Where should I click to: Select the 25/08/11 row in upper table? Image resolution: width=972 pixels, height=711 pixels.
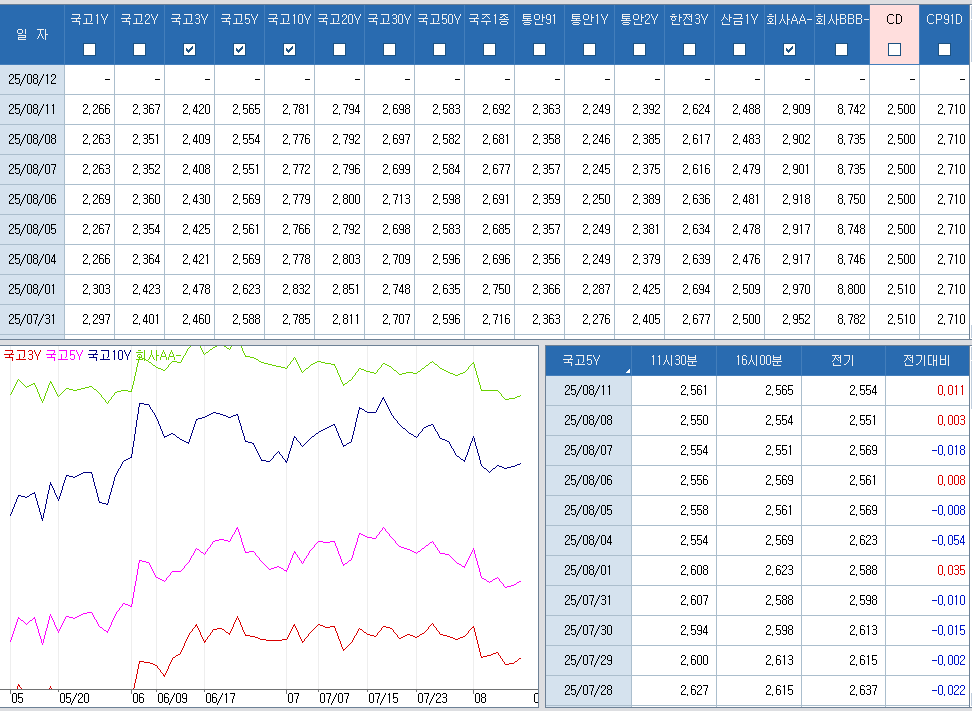click(32, 109)
